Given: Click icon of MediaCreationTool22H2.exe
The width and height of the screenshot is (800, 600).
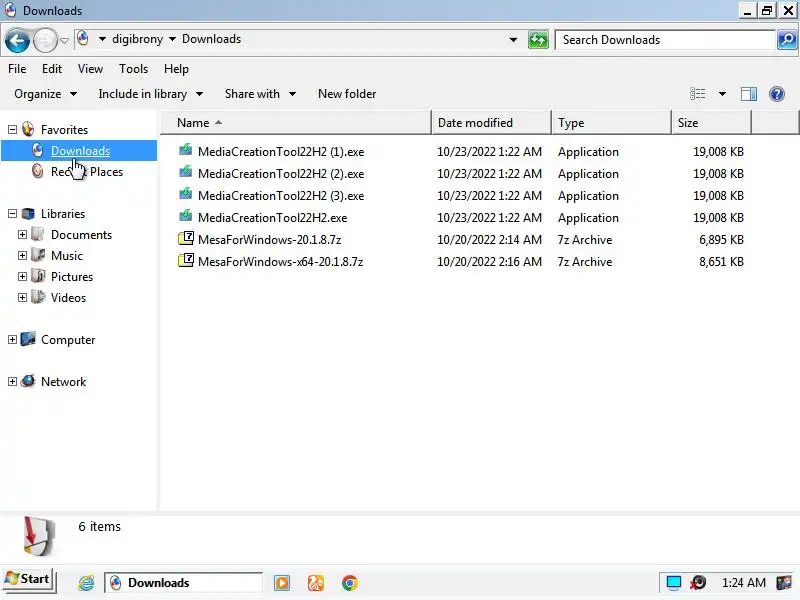Looking at the screenshot, I should point(186,217).
